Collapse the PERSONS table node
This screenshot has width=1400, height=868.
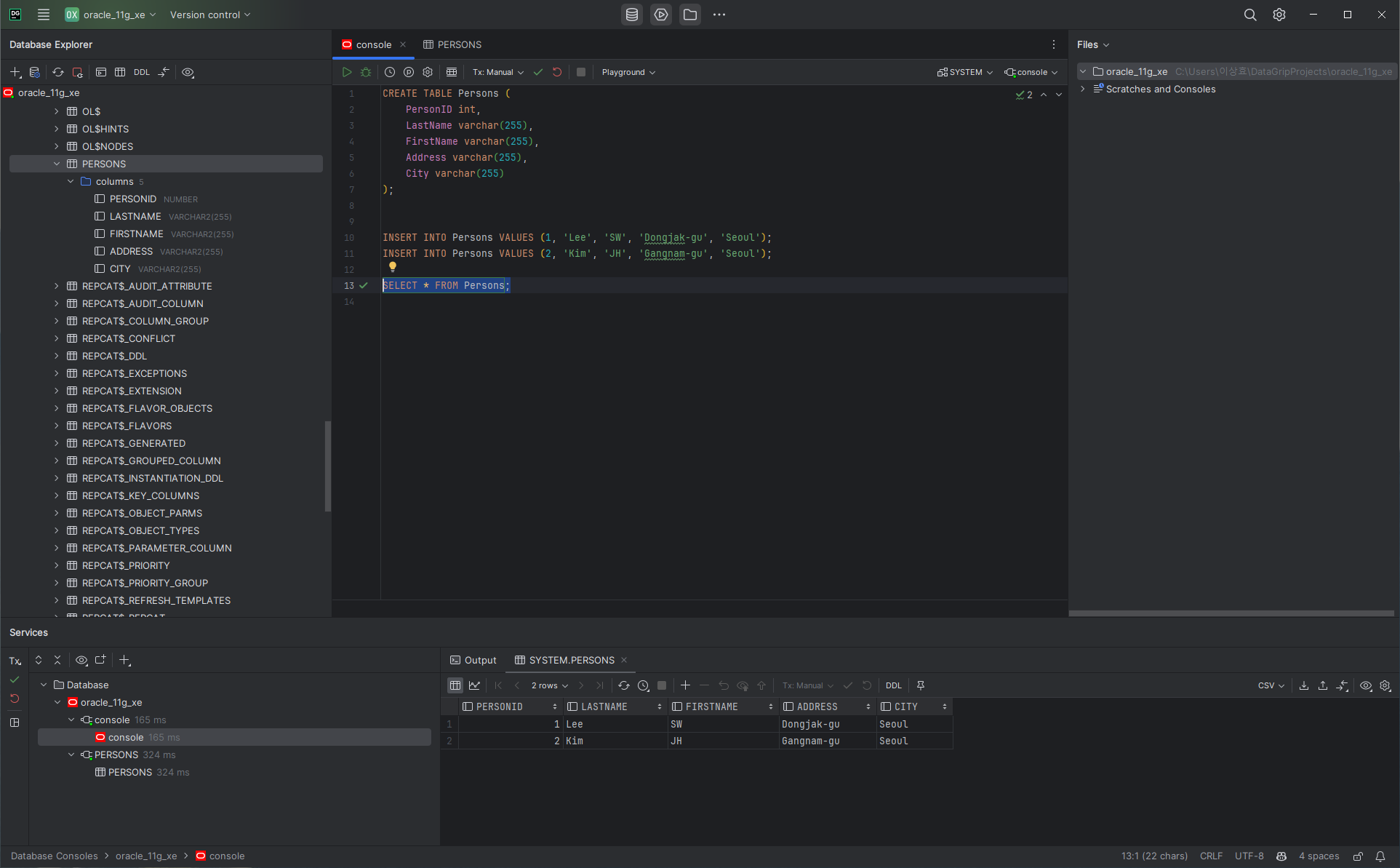pyautogui.click(x=57, y=164)
